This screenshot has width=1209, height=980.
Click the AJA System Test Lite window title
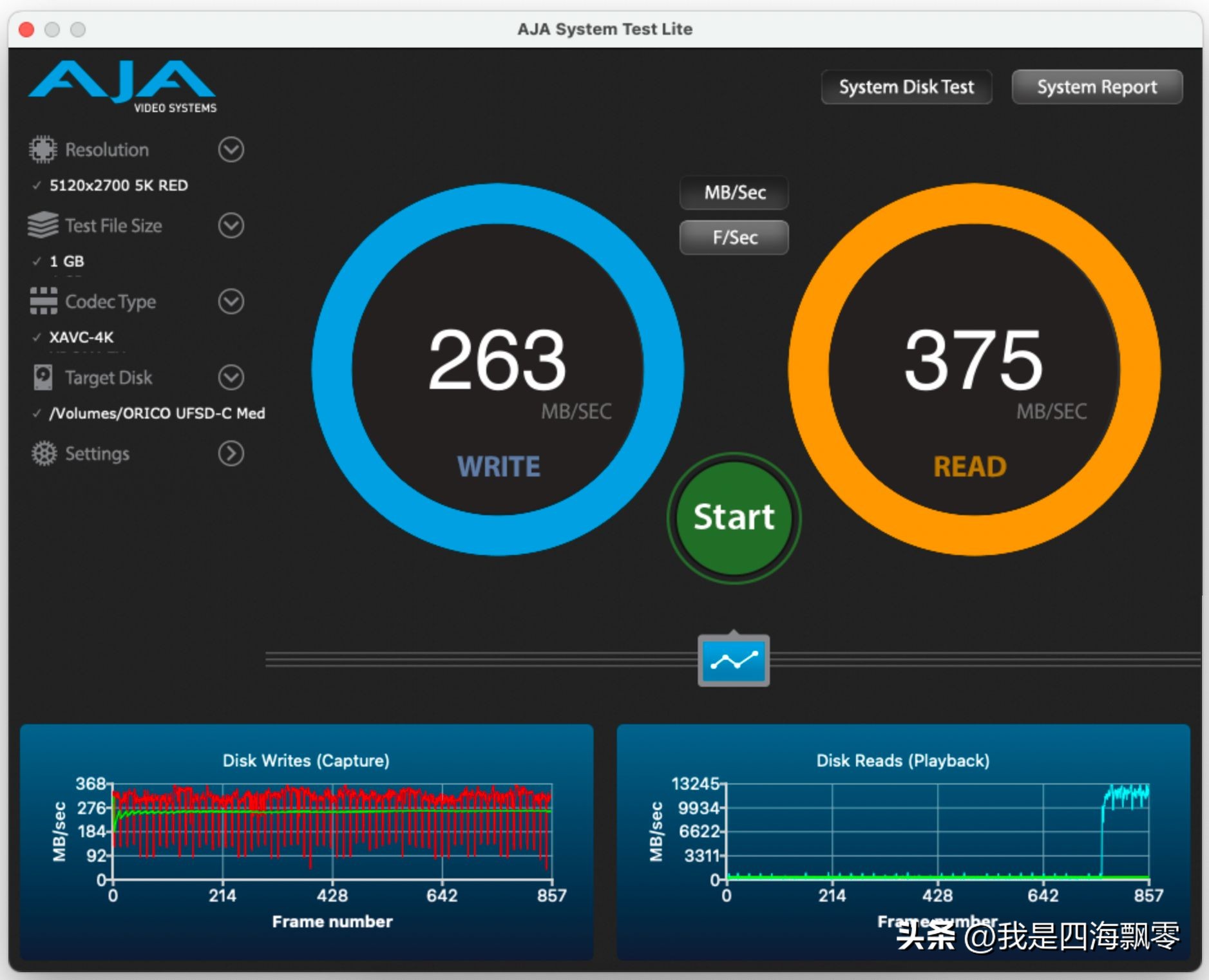pos(605,29)
